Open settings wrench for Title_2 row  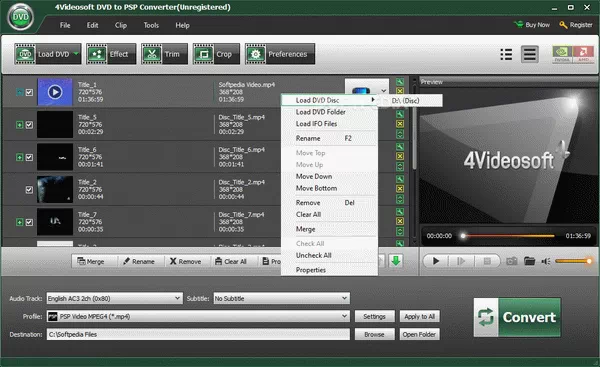[x=400, y=179]
